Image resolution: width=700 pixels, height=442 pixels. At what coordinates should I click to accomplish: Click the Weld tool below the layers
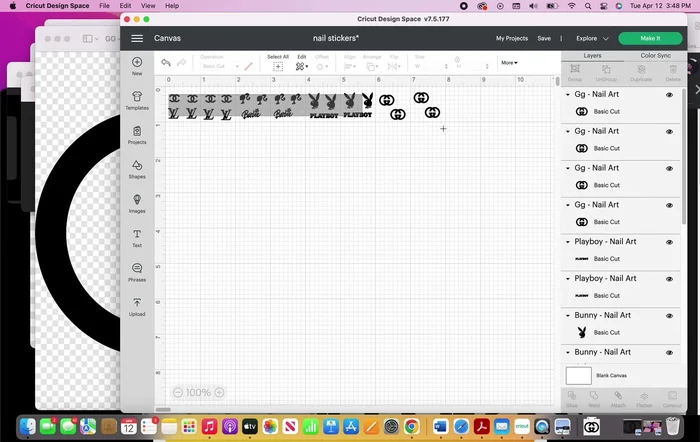coord(594,399)
